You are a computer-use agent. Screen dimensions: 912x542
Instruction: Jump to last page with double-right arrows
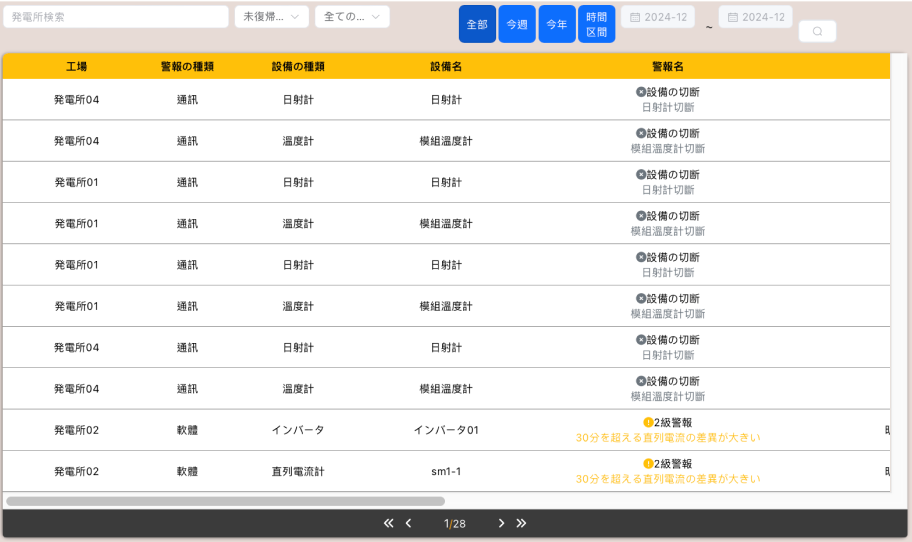pos(521,523)
